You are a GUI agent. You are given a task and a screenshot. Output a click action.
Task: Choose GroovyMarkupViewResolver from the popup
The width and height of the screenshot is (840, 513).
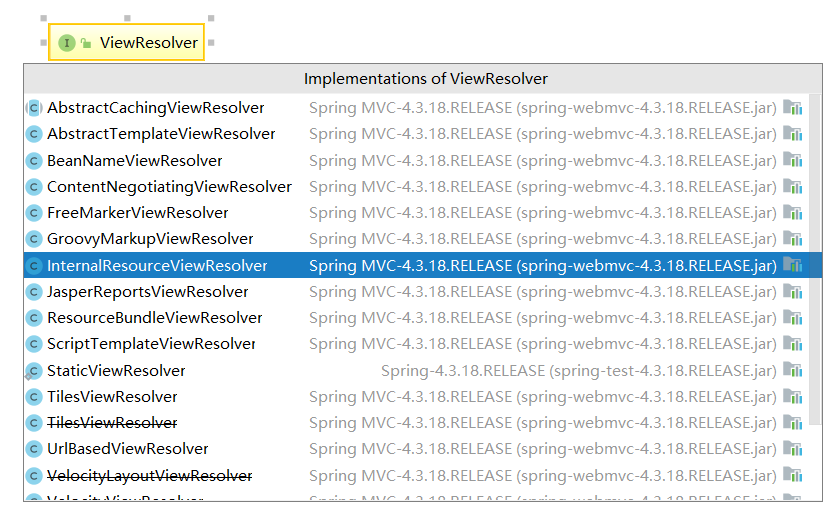(150, 239)
